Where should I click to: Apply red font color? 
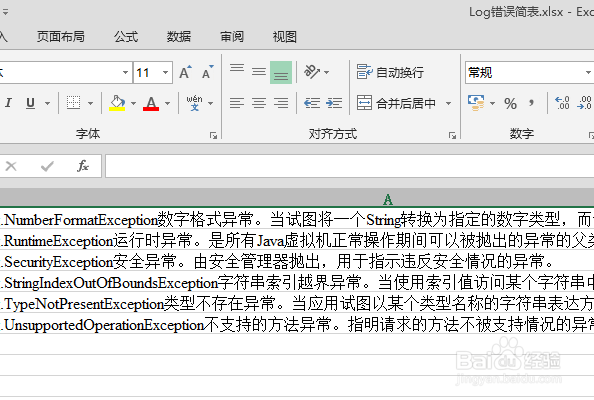click(x=151, y=103)
